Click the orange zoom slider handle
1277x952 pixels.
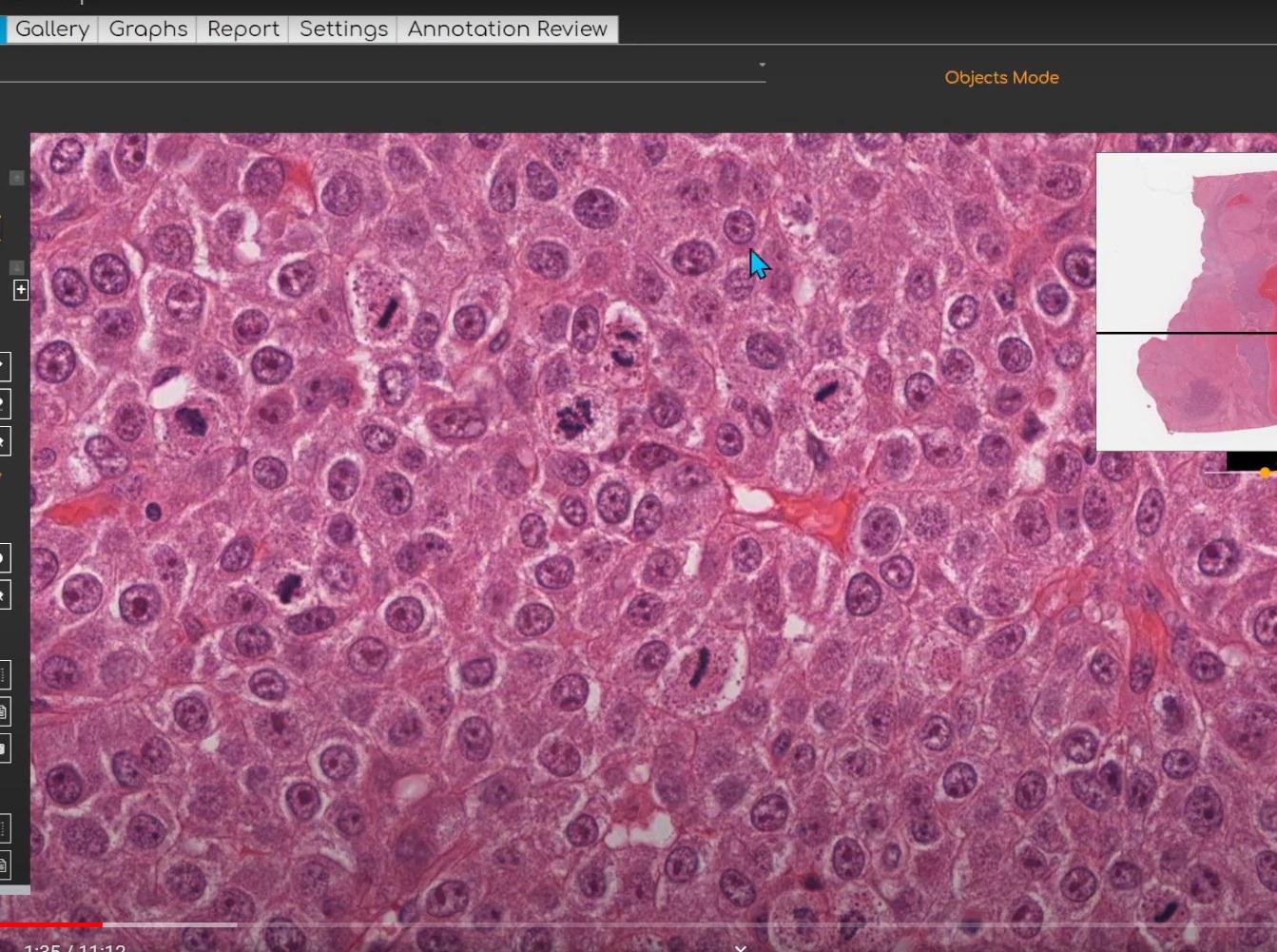(1265, 472)
